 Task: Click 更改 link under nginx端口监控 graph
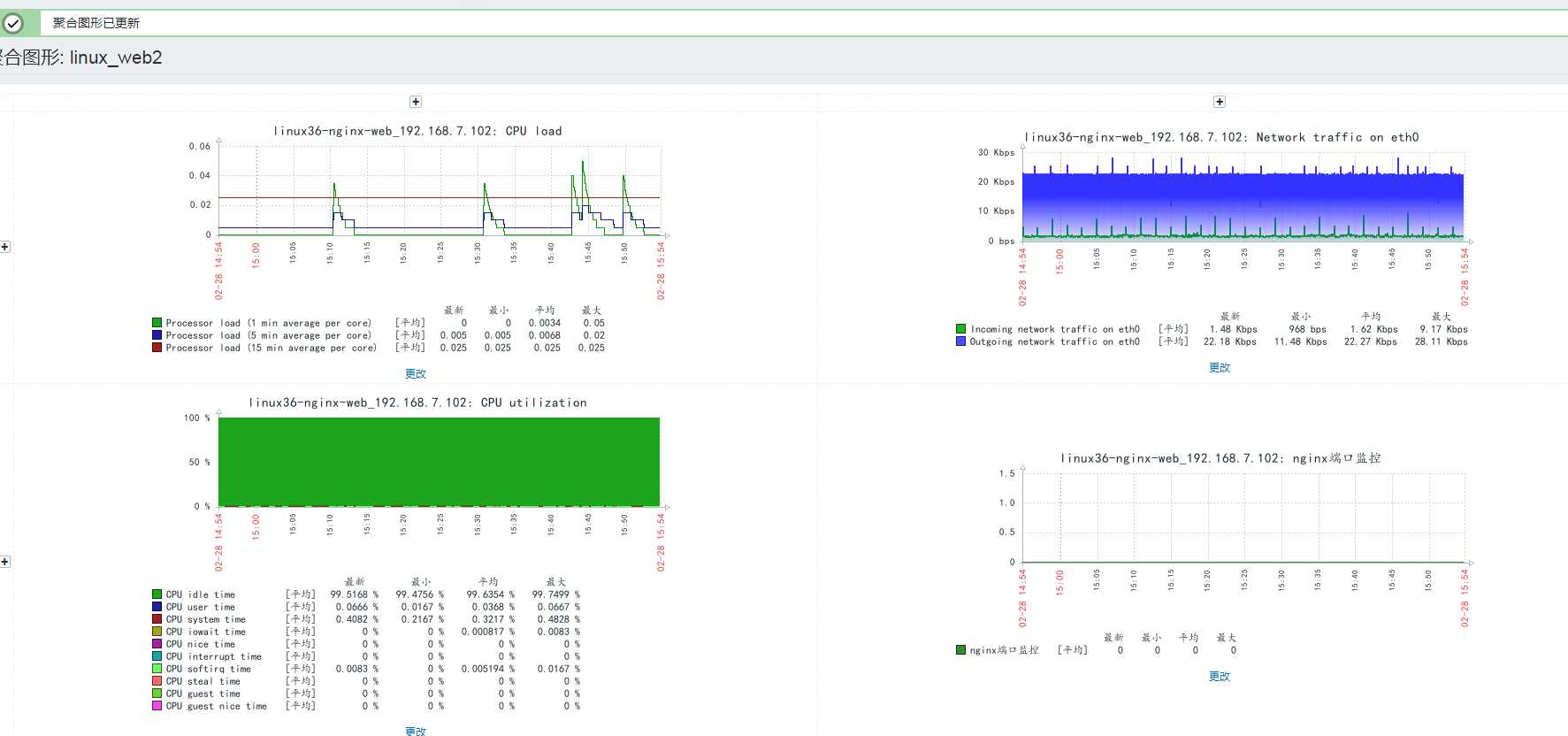(x=1220, y=677)
